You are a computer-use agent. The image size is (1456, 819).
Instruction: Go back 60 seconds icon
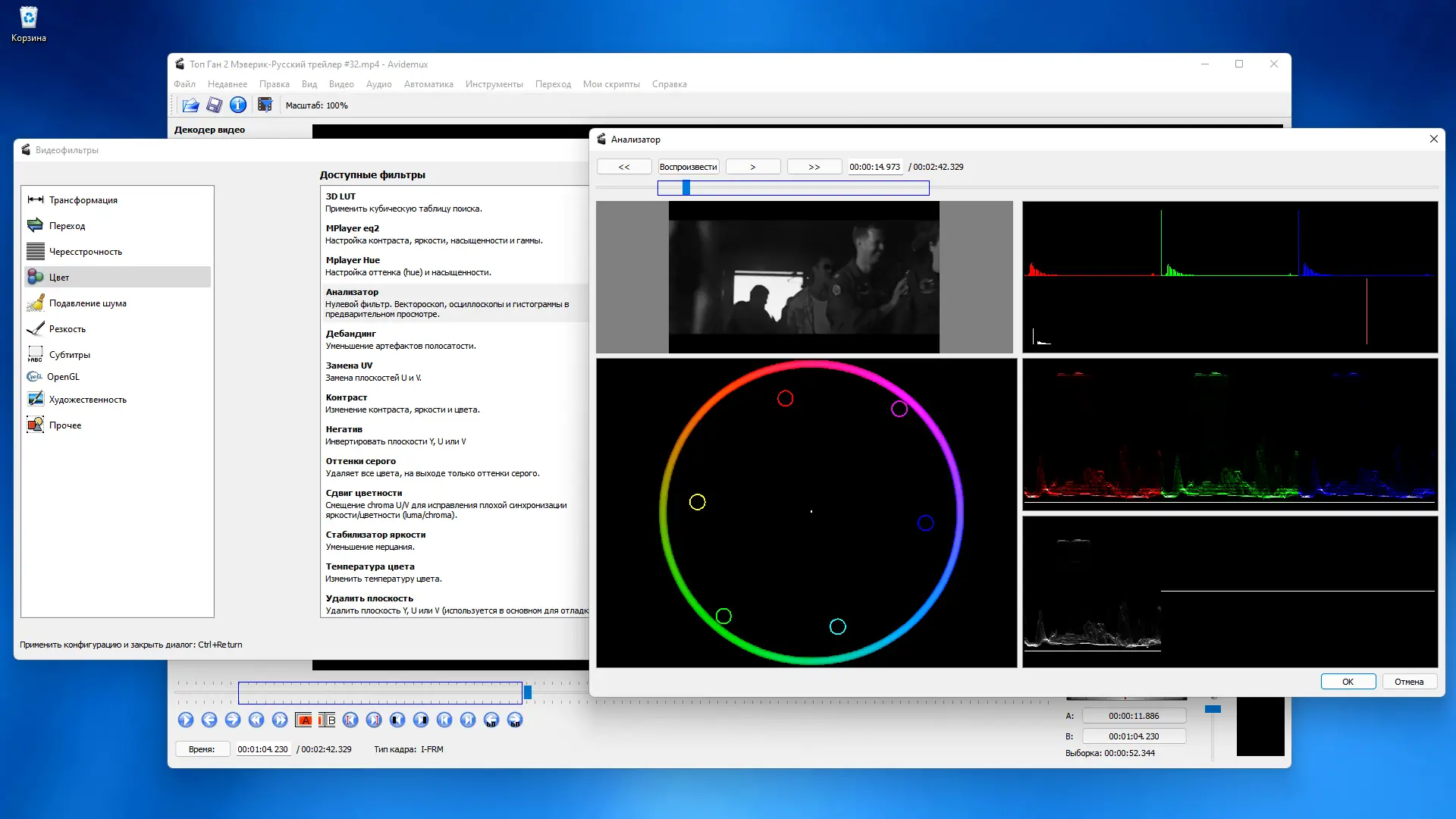491,720
